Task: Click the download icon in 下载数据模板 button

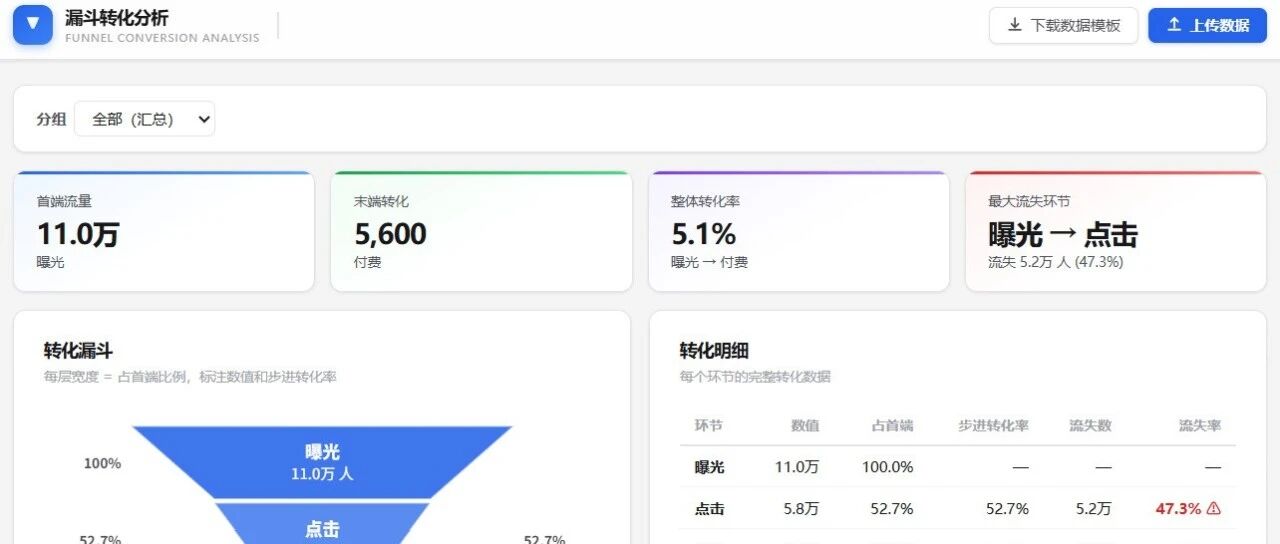Action: [x=1015, y=26]
